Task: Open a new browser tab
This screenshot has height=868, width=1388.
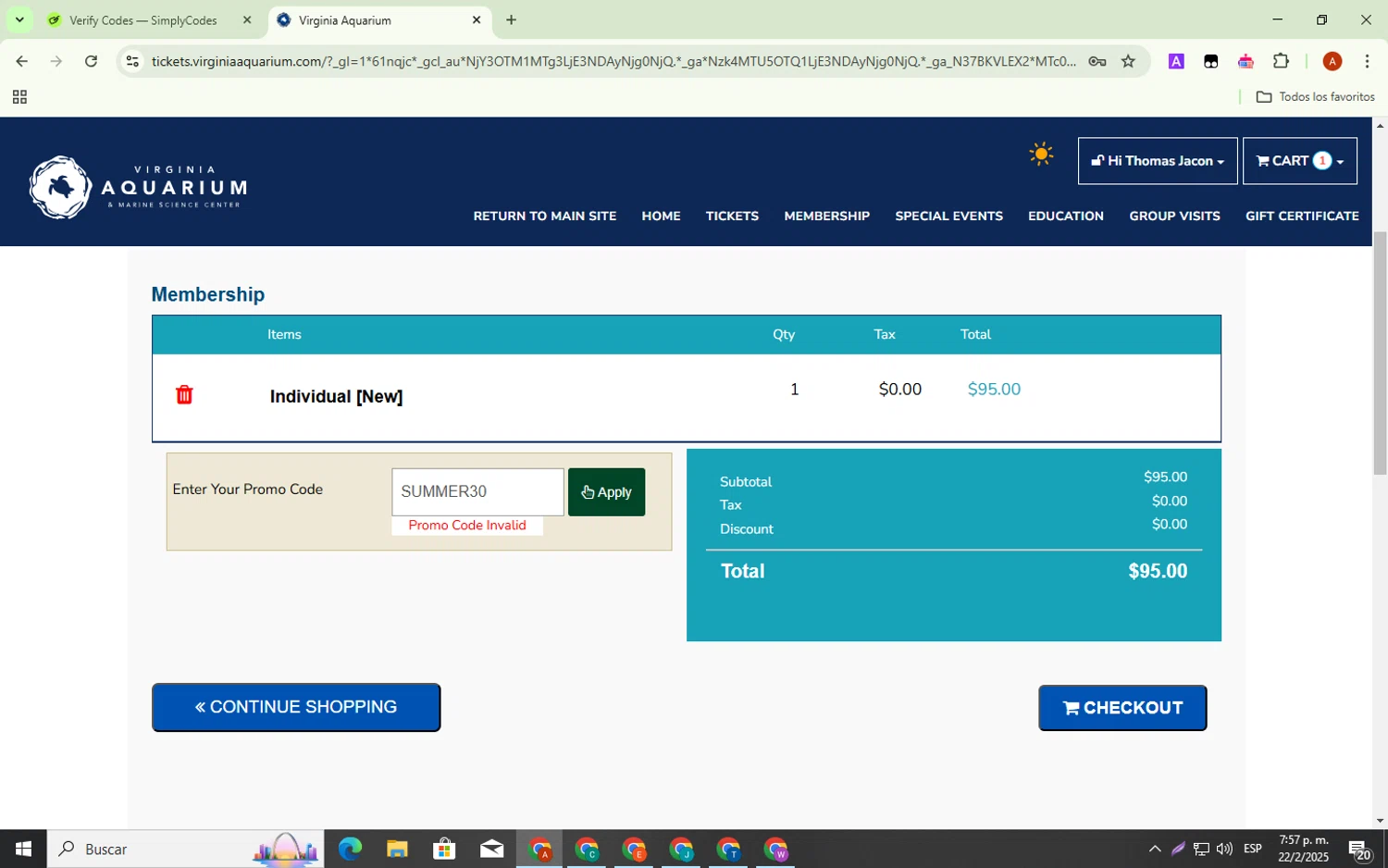Action: (x=511, y=20)
